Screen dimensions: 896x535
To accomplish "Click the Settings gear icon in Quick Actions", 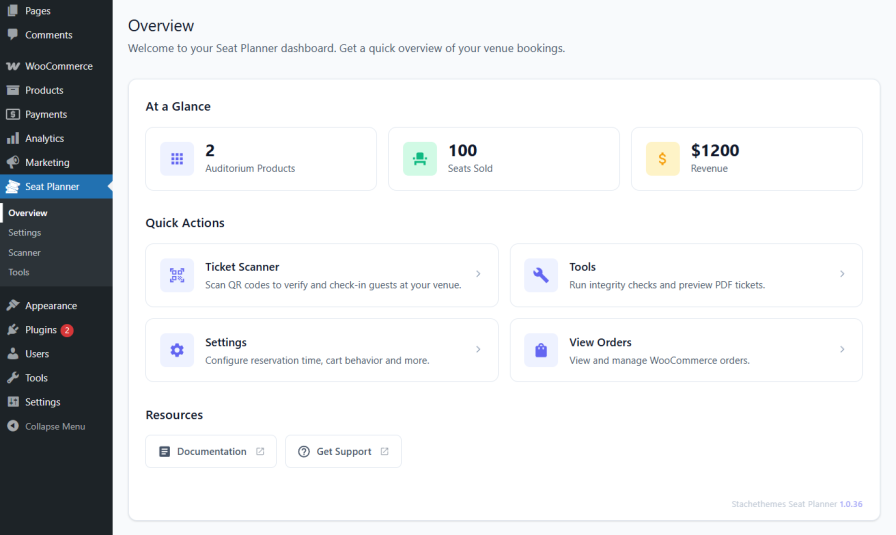I will pos(177,350).
